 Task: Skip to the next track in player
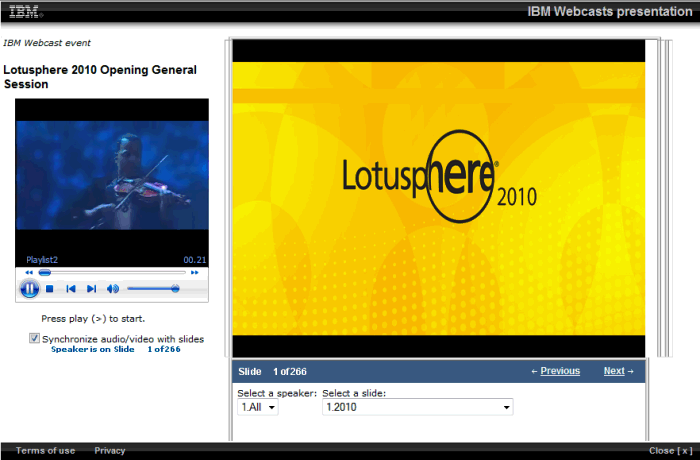coord(91,289)
